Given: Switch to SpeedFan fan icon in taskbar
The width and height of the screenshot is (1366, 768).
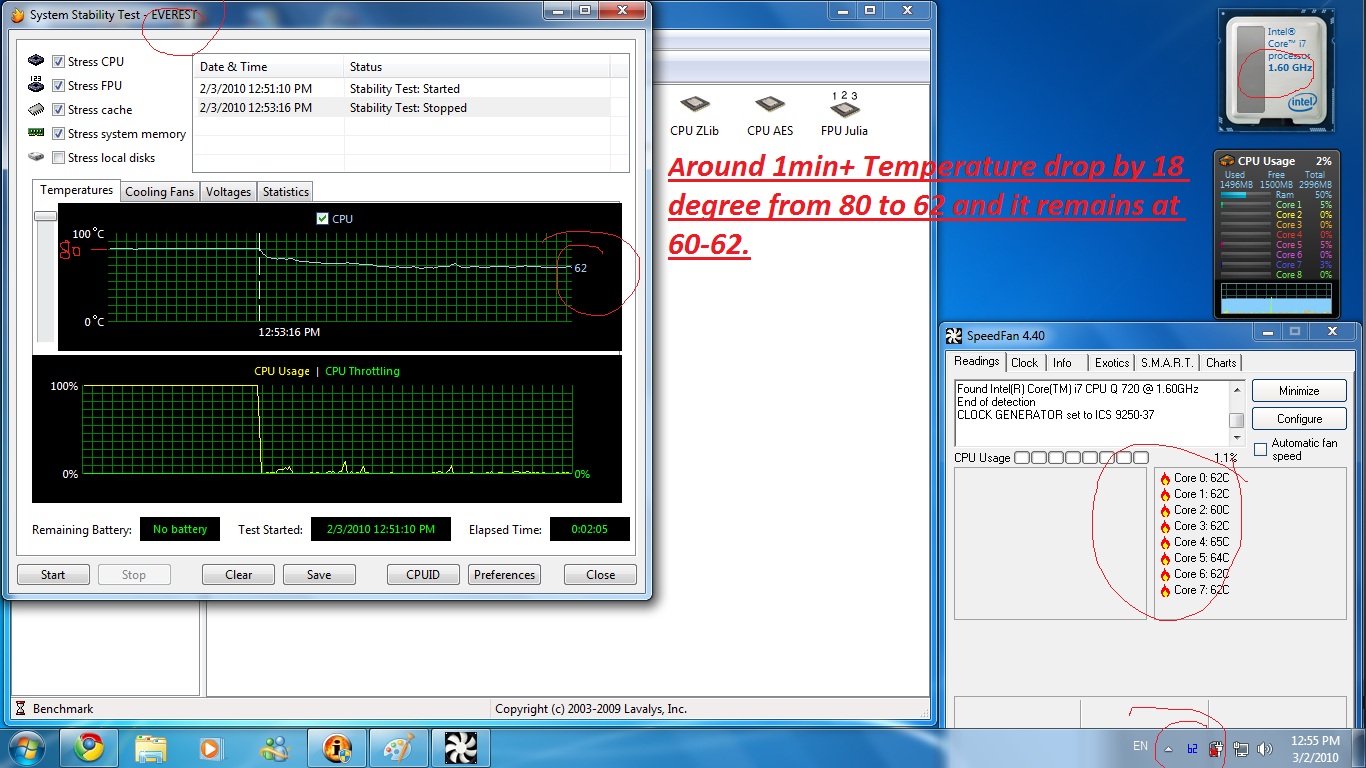Looking at the screenshot, I should pos(461,747).
